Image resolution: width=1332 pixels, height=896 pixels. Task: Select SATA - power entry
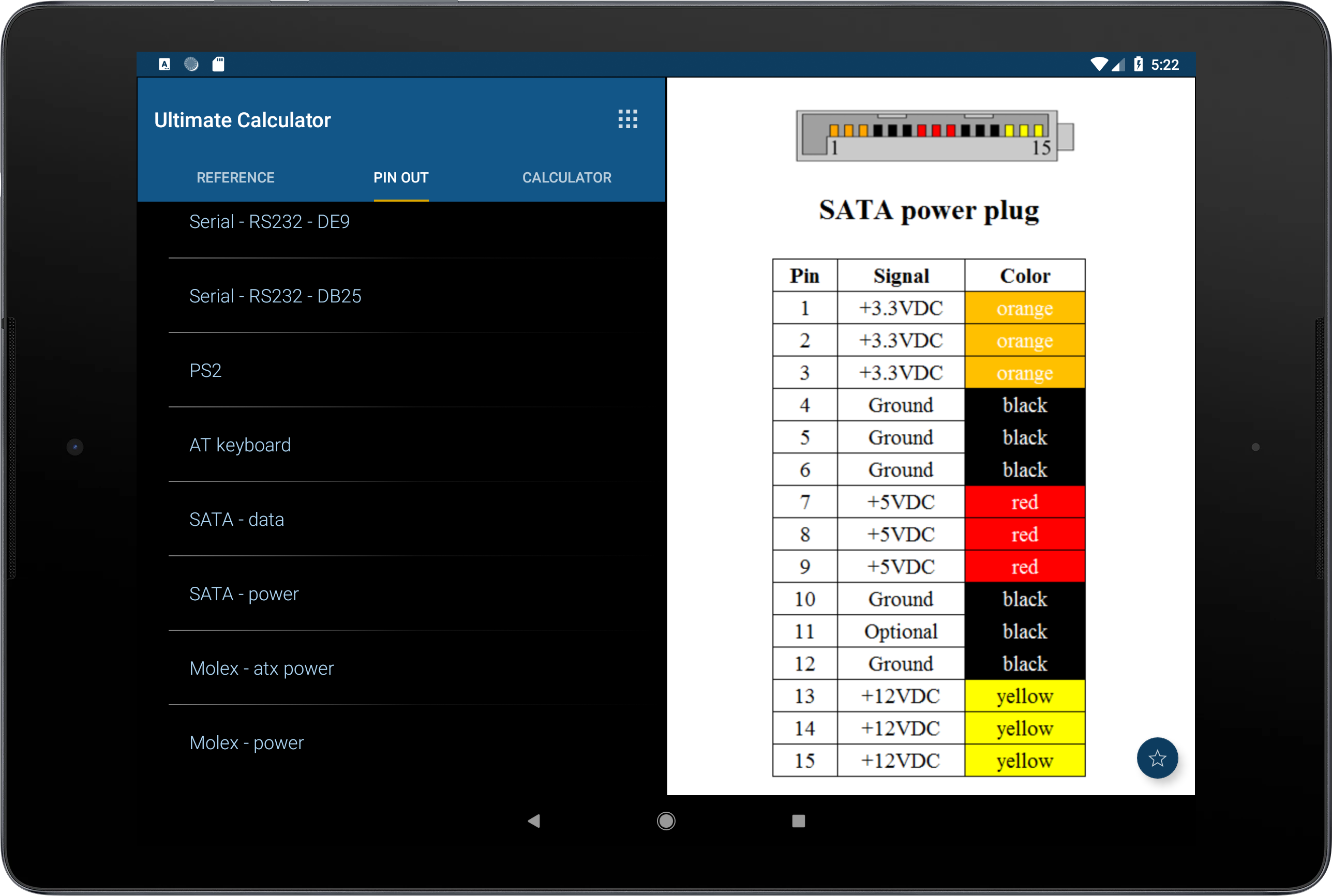244,594
